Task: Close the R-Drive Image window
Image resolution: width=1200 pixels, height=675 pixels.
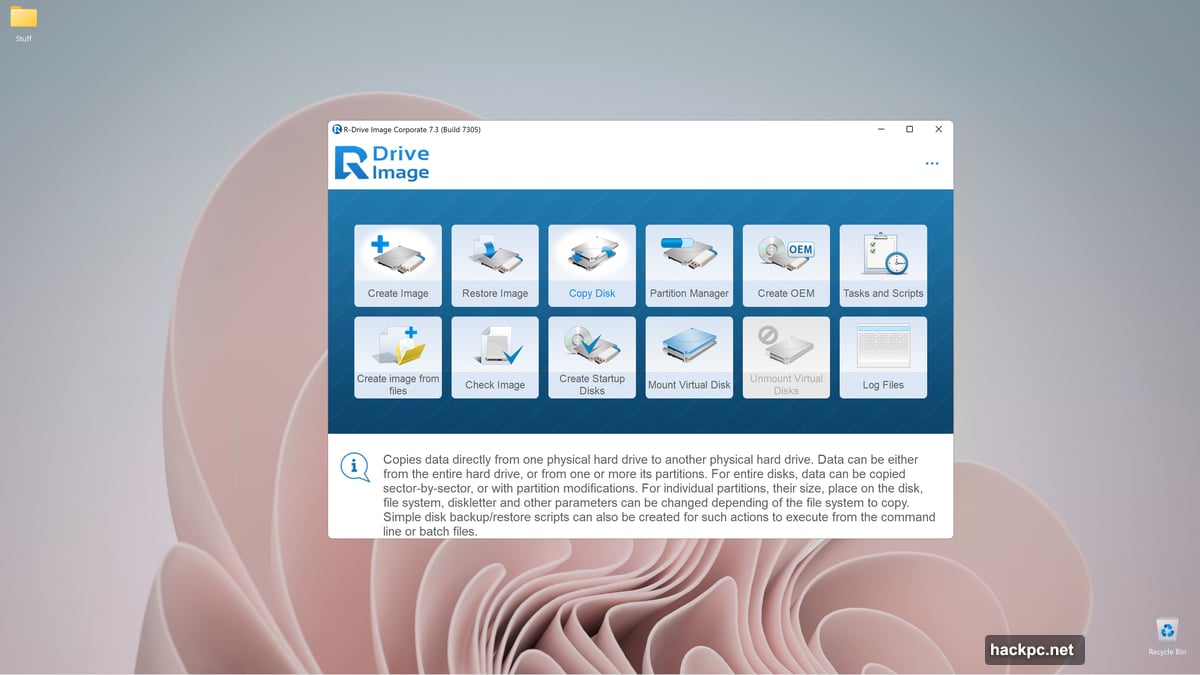Action: tap(938, 129)
